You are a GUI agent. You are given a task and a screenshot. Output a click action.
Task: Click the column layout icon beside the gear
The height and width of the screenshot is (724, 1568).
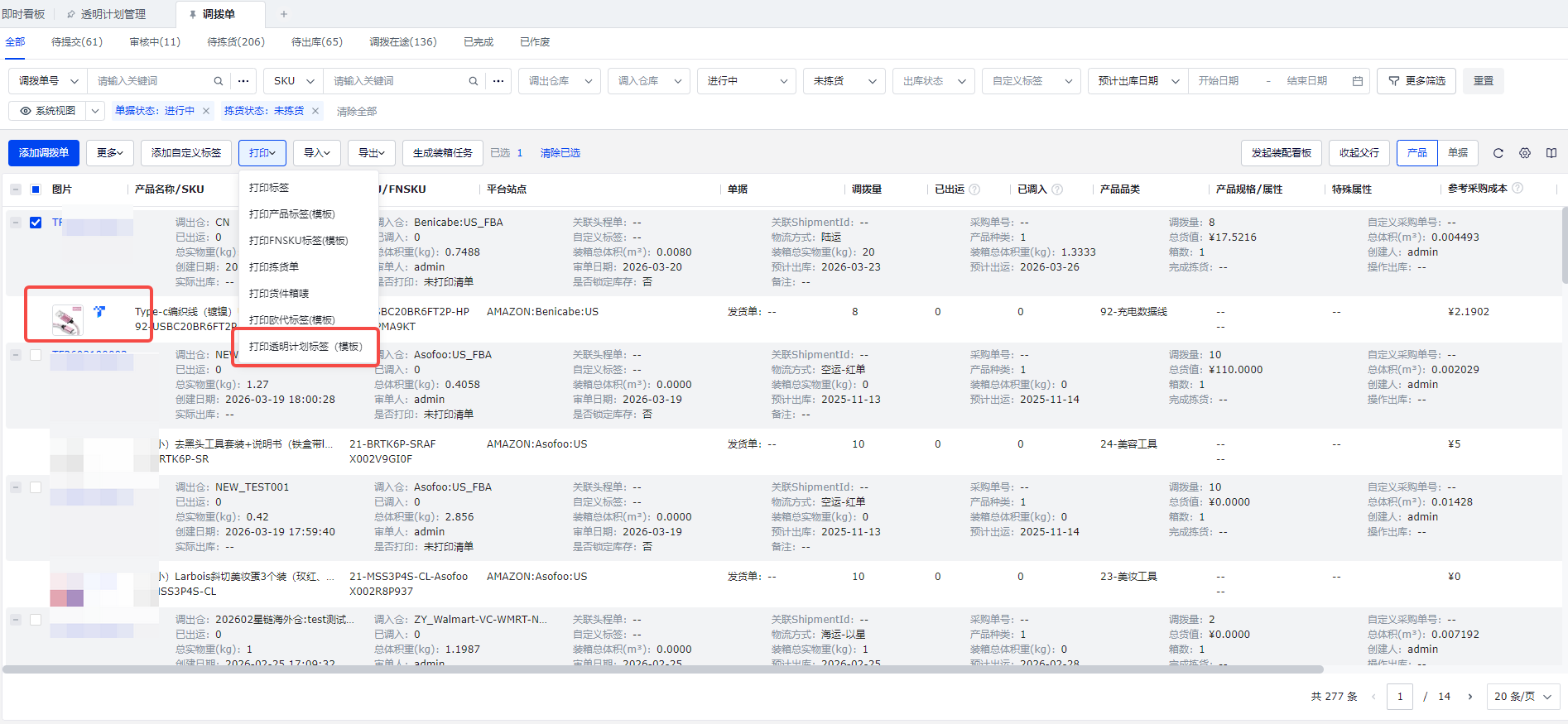point(1551,153)
